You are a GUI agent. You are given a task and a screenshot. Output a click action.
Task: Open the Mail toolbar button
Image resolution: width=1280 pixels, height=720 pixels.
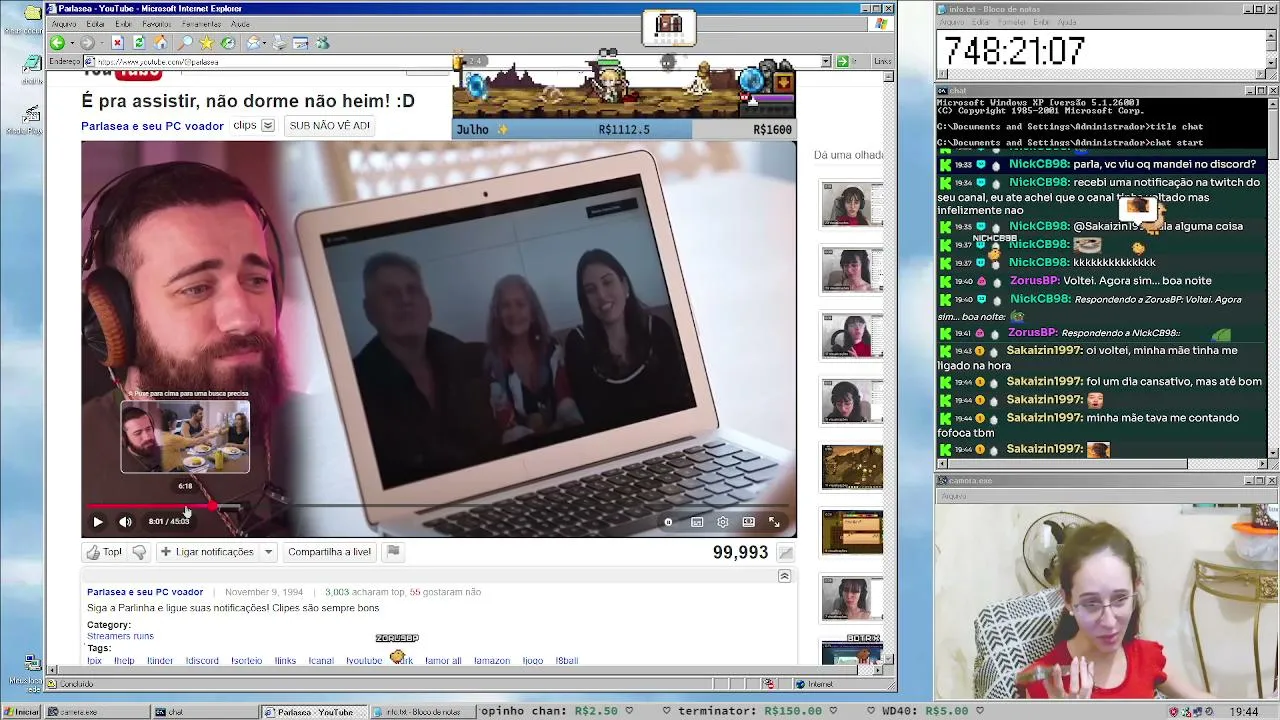pos(253,43)
